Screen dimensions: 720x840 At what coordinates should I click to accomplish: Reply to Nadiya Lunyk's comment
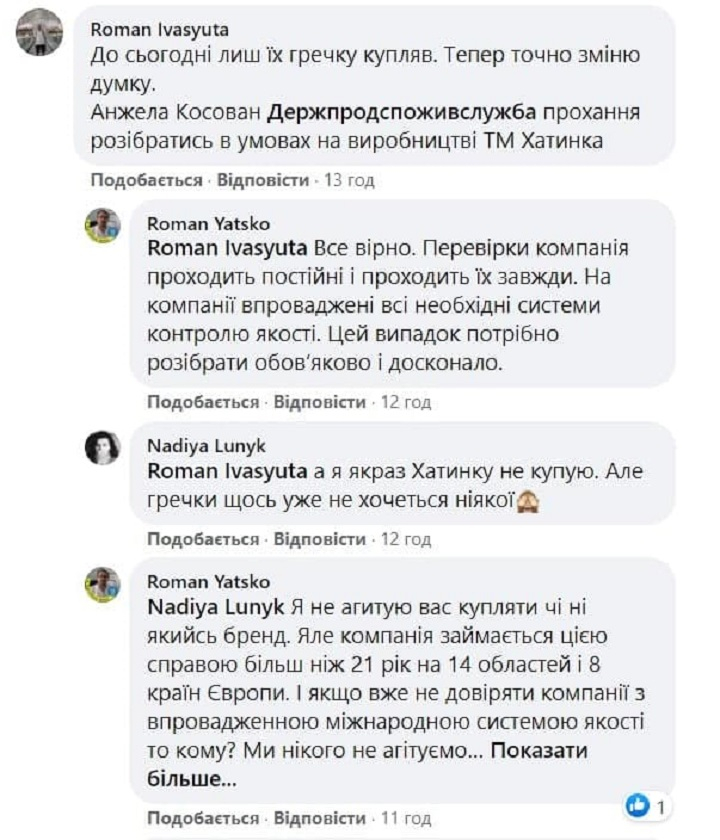pos(320,539)
